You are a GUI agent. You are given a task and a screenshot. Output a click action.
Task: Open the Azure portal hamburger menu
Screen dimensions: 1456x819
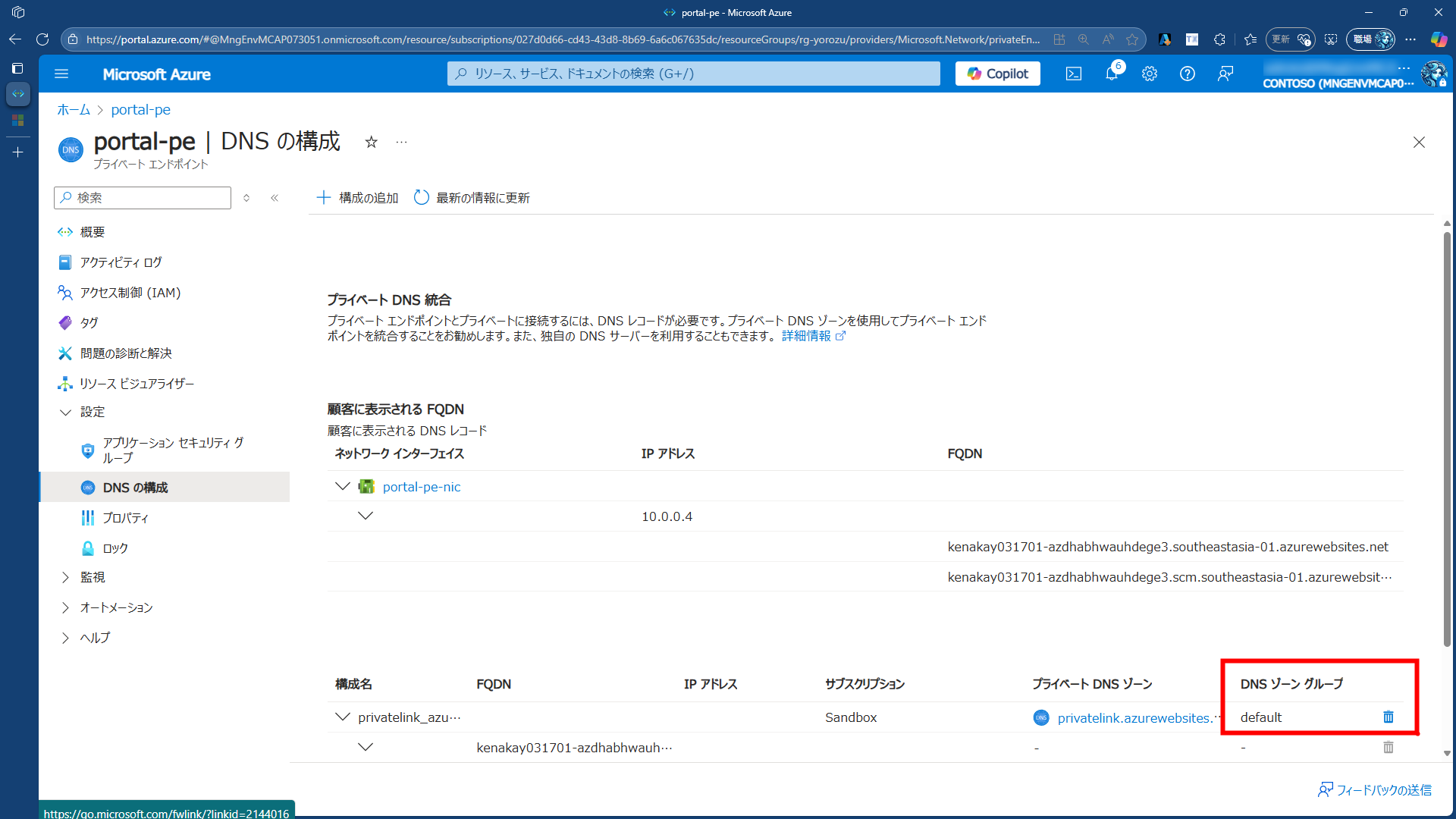[x=61, y=74]
